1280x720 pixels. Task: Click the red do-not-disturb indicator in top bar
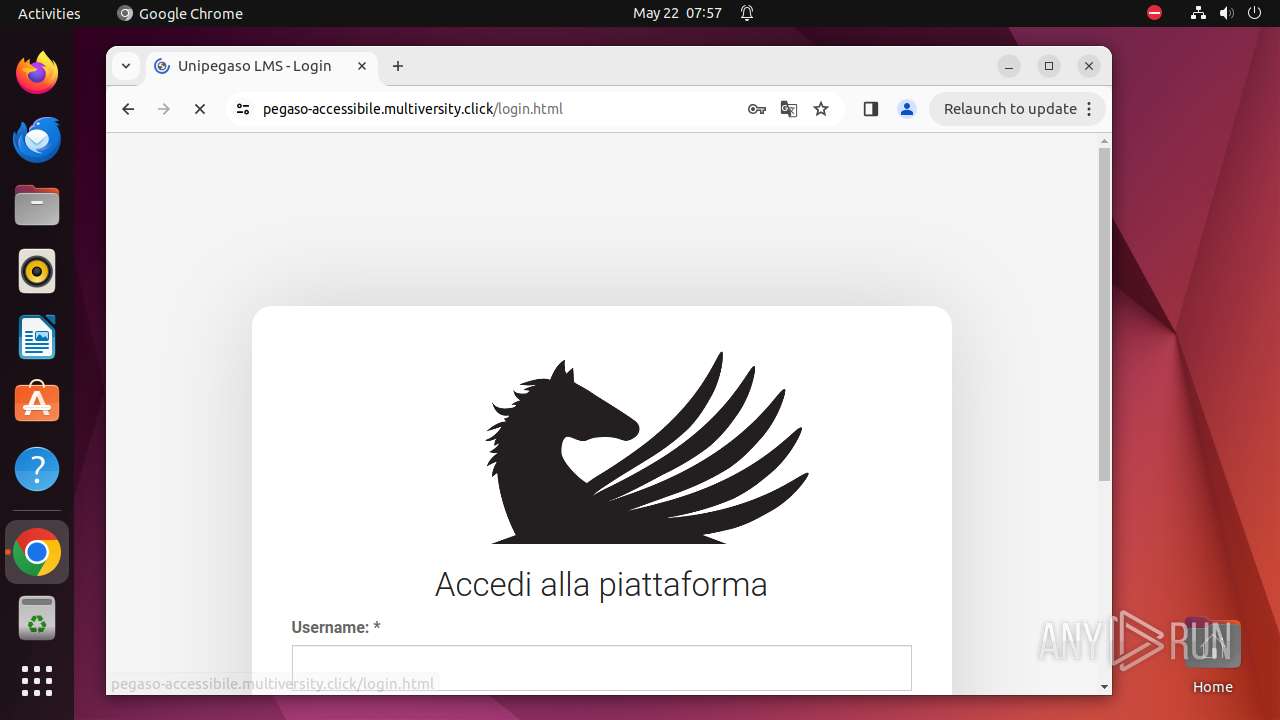pos(1155,13)
